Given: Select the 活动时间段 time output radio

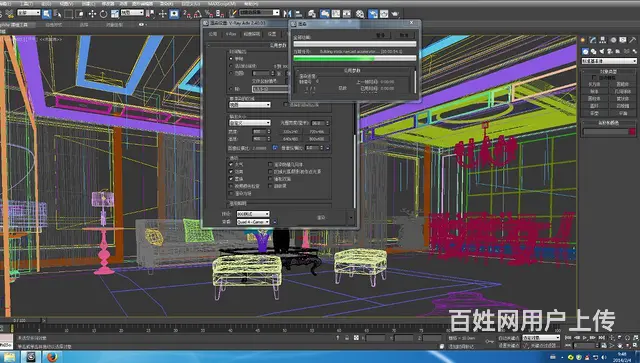Looking at the screenshot, I should 231,66.
